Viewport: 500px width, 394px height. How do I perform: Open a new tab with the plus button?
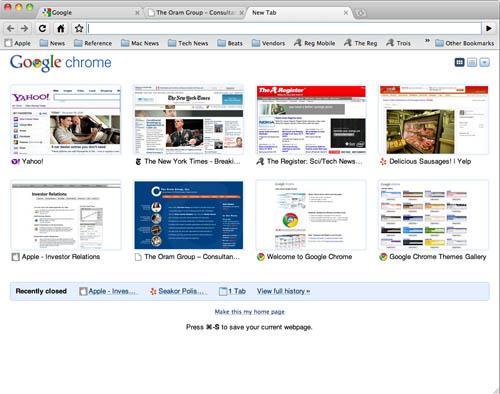tap(360, 13)
